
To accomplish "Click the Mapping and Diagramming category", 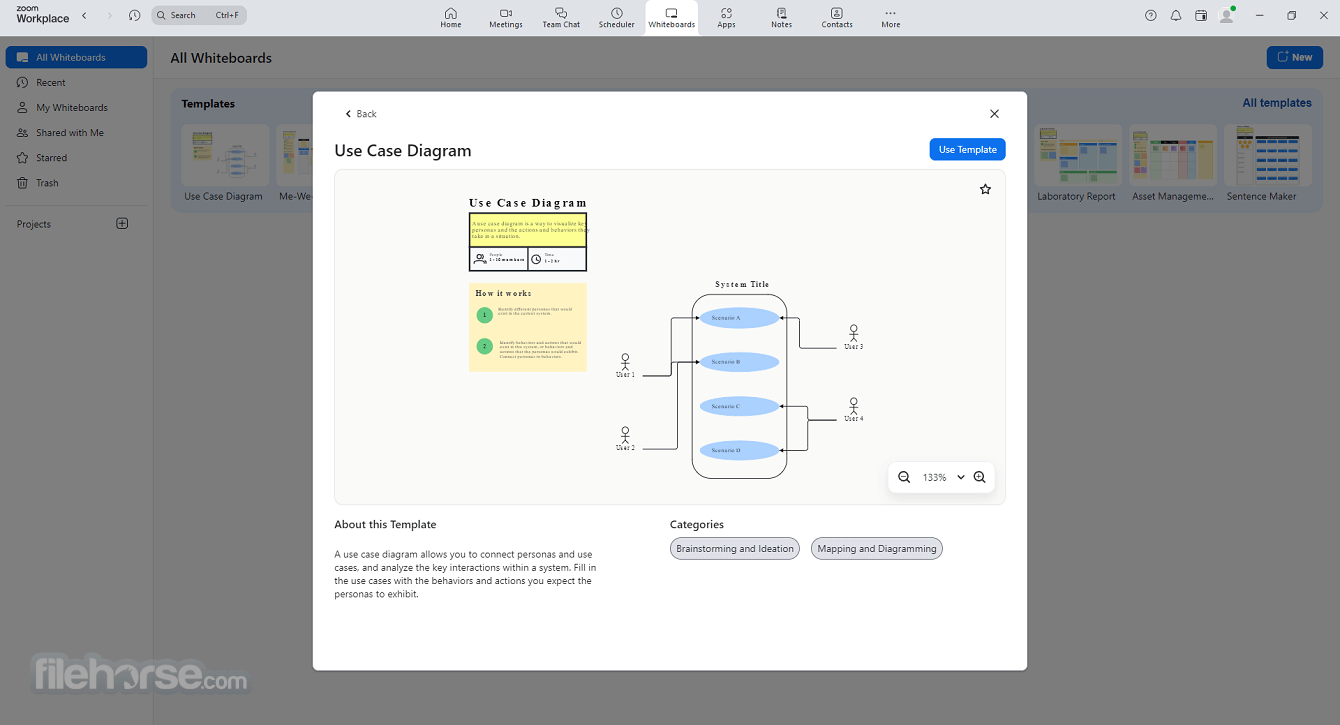I will click(877, 548).
